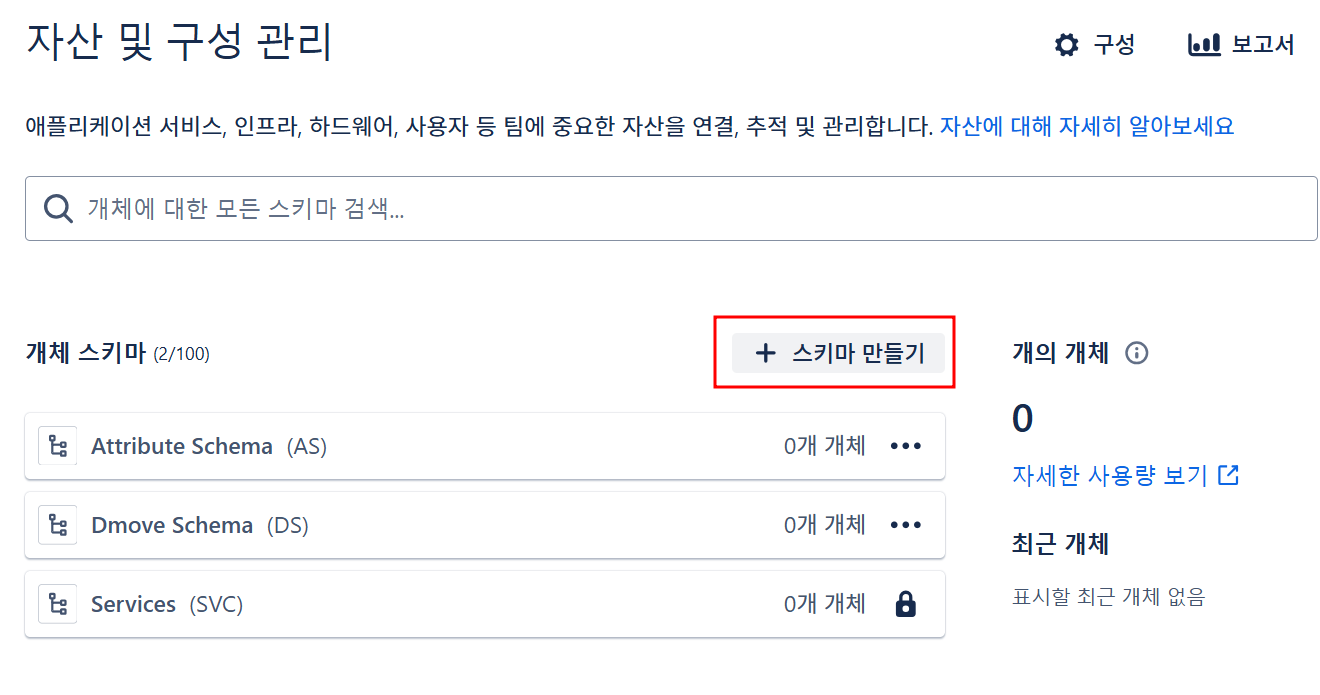This screenshot has height=695, width=1320.
Task: Focus the 모든 스키마 검색 input field
Action: [x=671, y=208]
